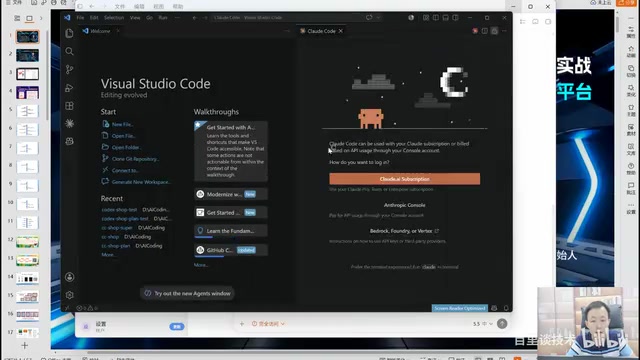Open the Extensions view

69,106
